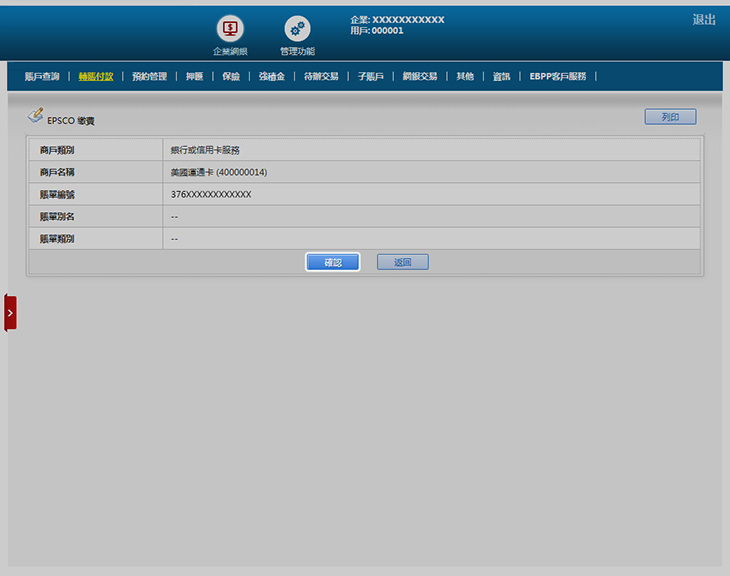Click the EPSCO 繳費 pencil icon
Screen dimensions: 730x576
pyautogui.click(x=35, y=116)
